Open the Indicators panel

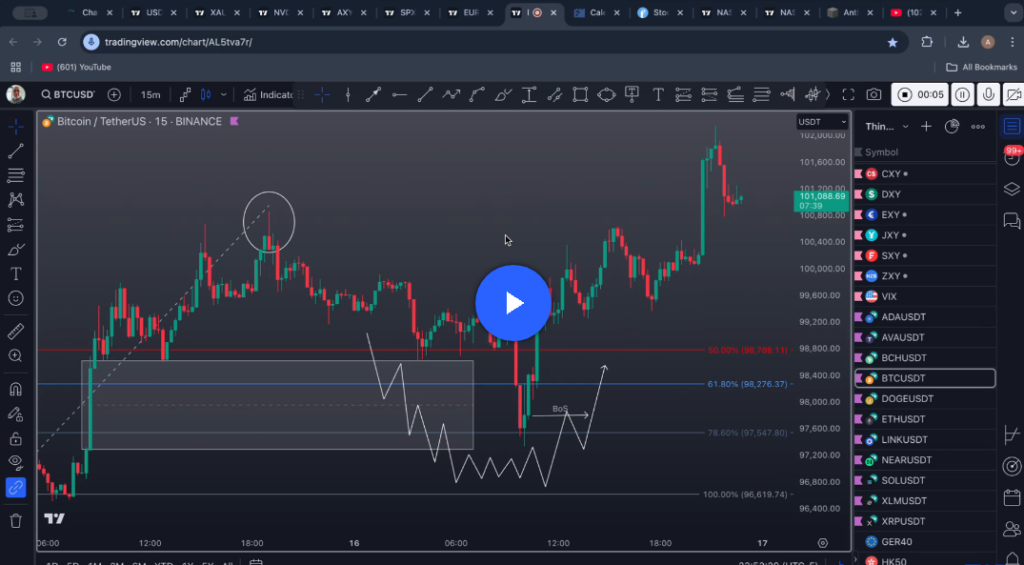268,95
